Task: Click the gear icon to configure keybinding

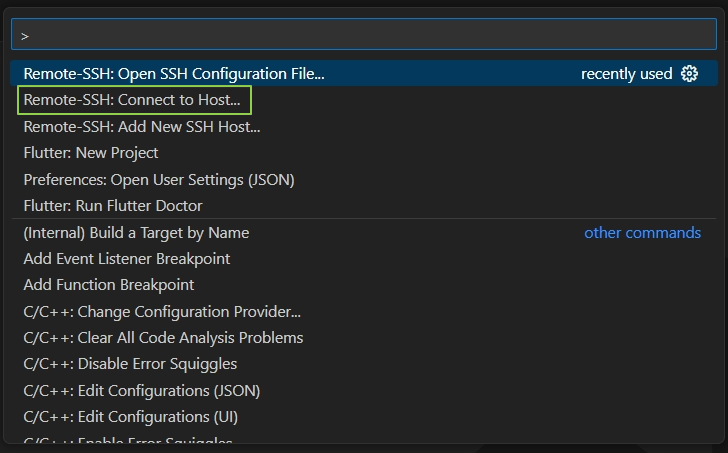Action: pyautogui.click(x=689, y=73)
